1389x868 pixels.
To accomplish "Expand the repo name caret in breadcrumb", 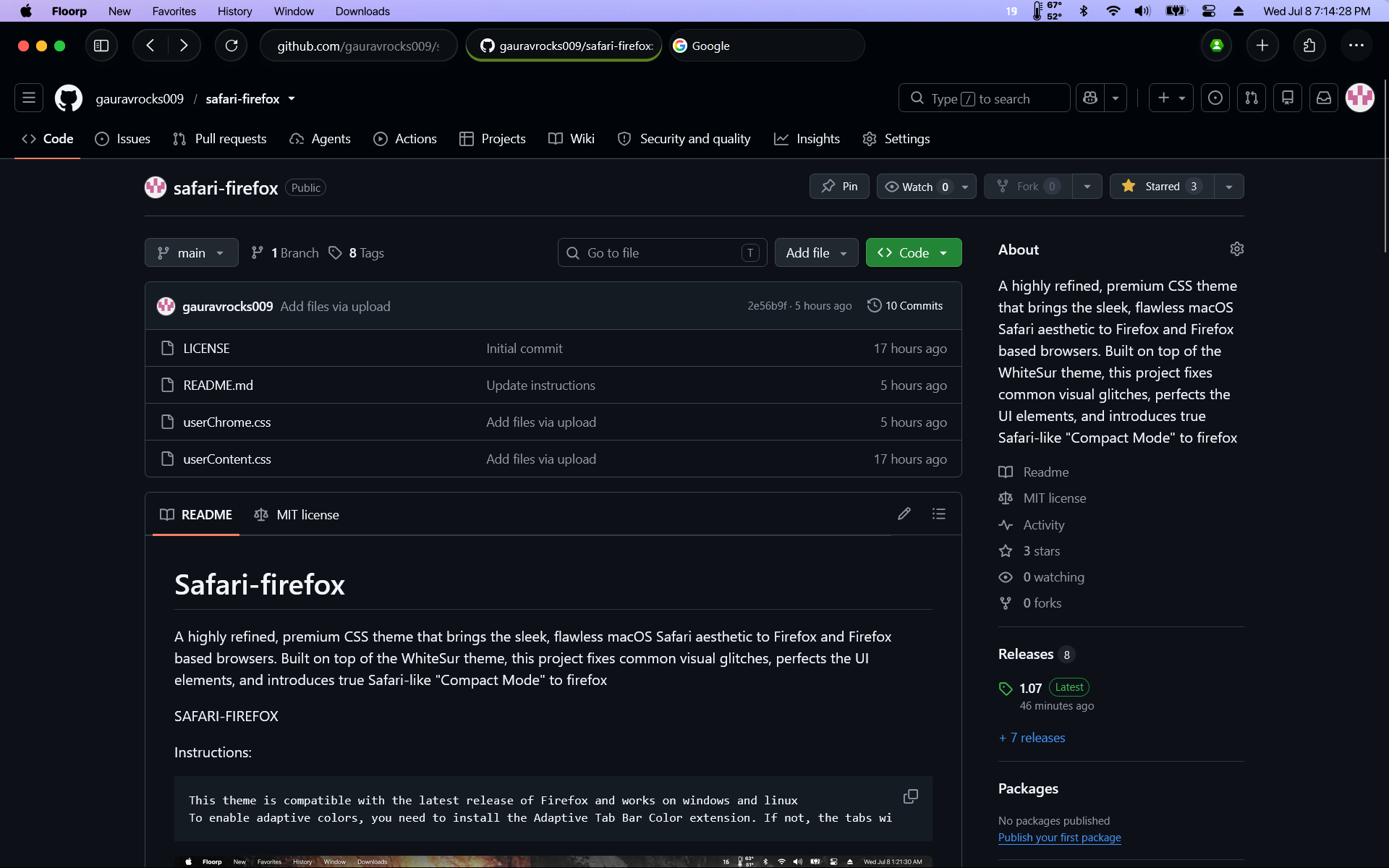I will (x=292, y=98).
